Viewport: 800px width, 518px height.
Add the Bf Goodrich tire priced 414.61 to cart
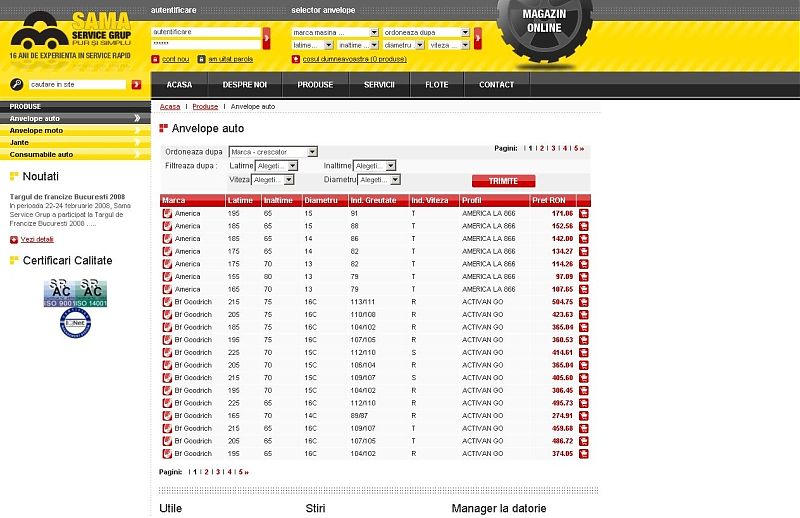[x=584, y=353]
